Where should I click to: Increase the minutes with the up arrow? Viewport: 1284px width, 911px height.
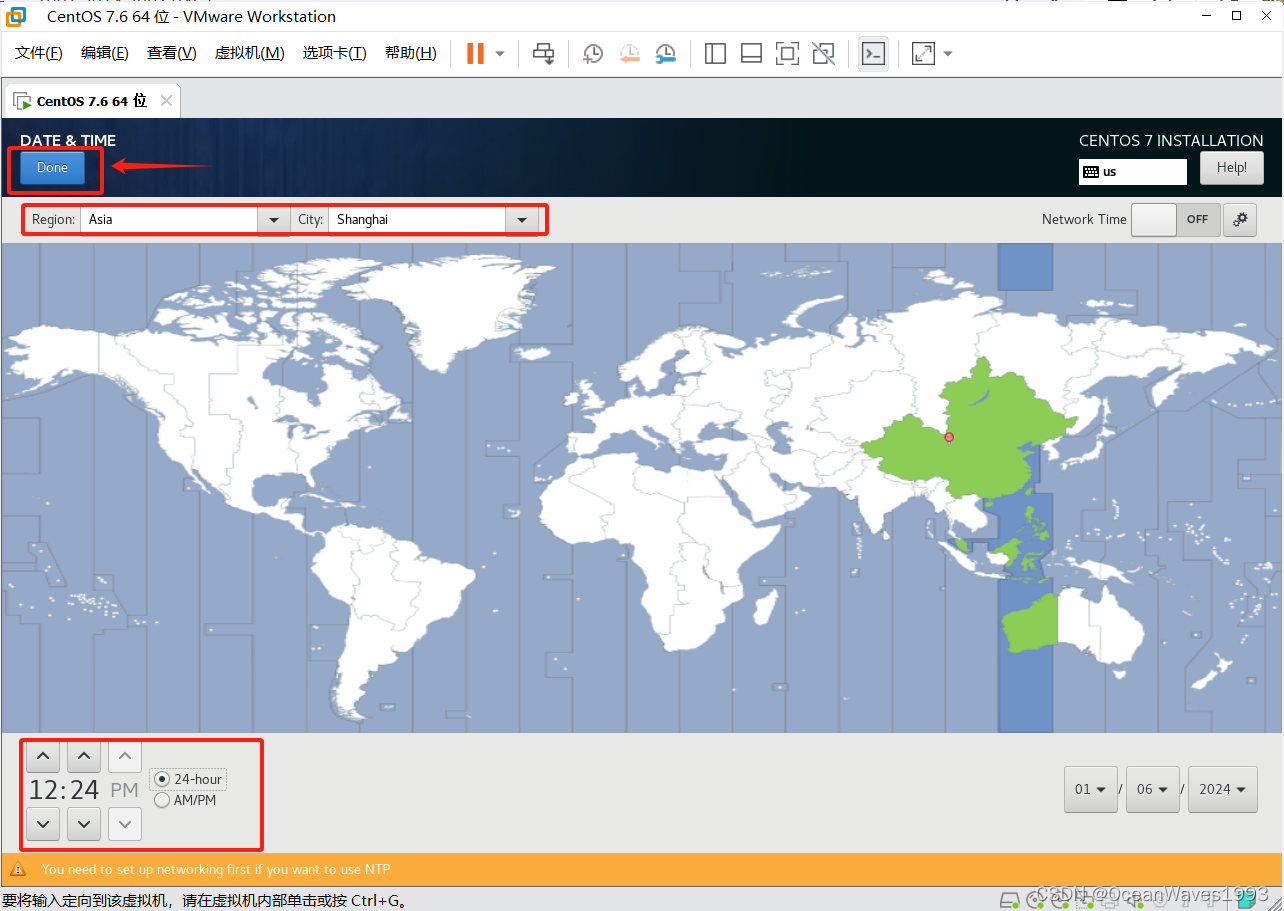(x=84, y=756)
